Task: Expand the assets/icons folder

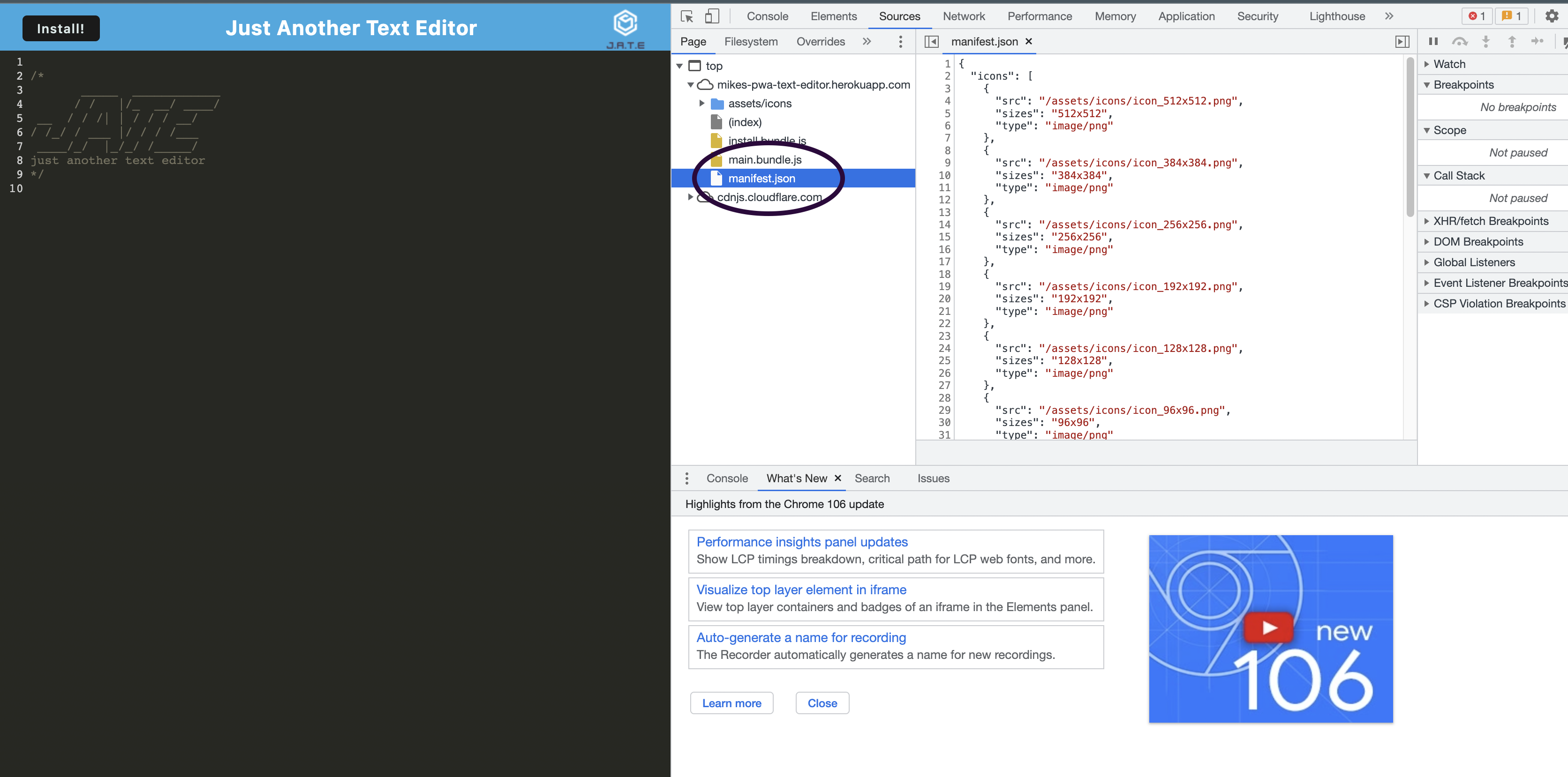Action: click(x=702, y=104)
